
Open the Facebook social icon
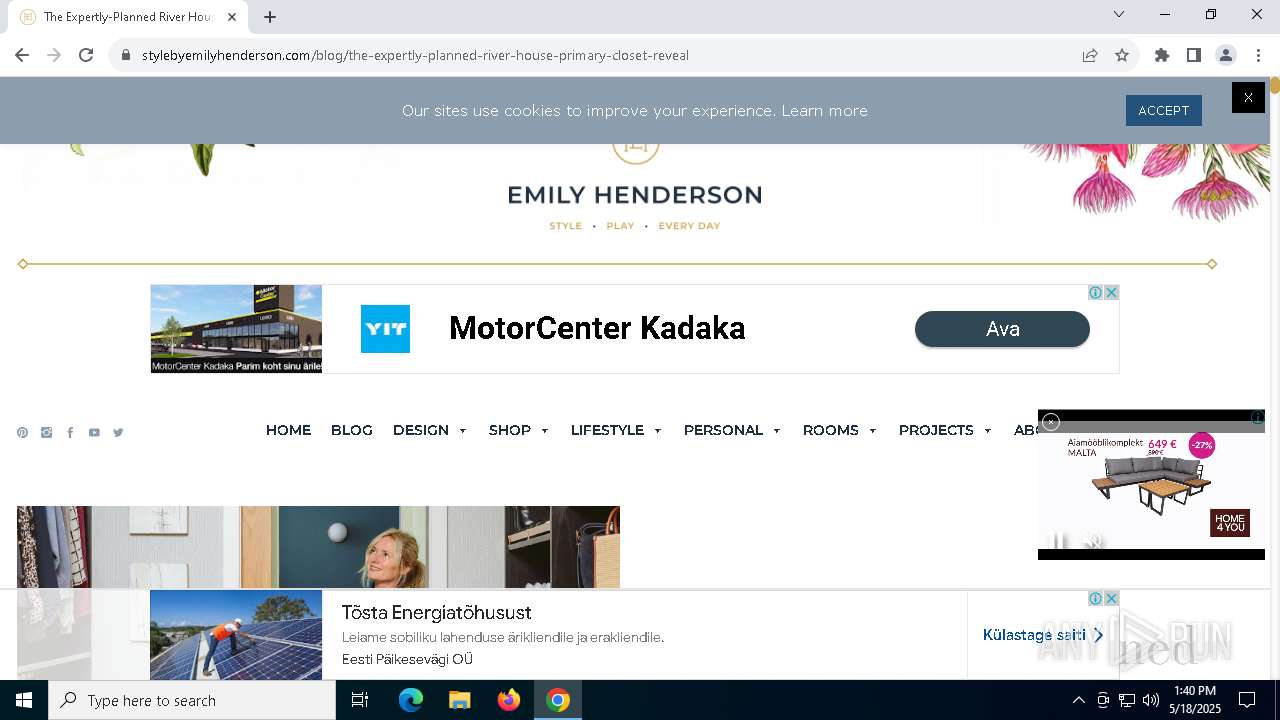tap(70, 433)
